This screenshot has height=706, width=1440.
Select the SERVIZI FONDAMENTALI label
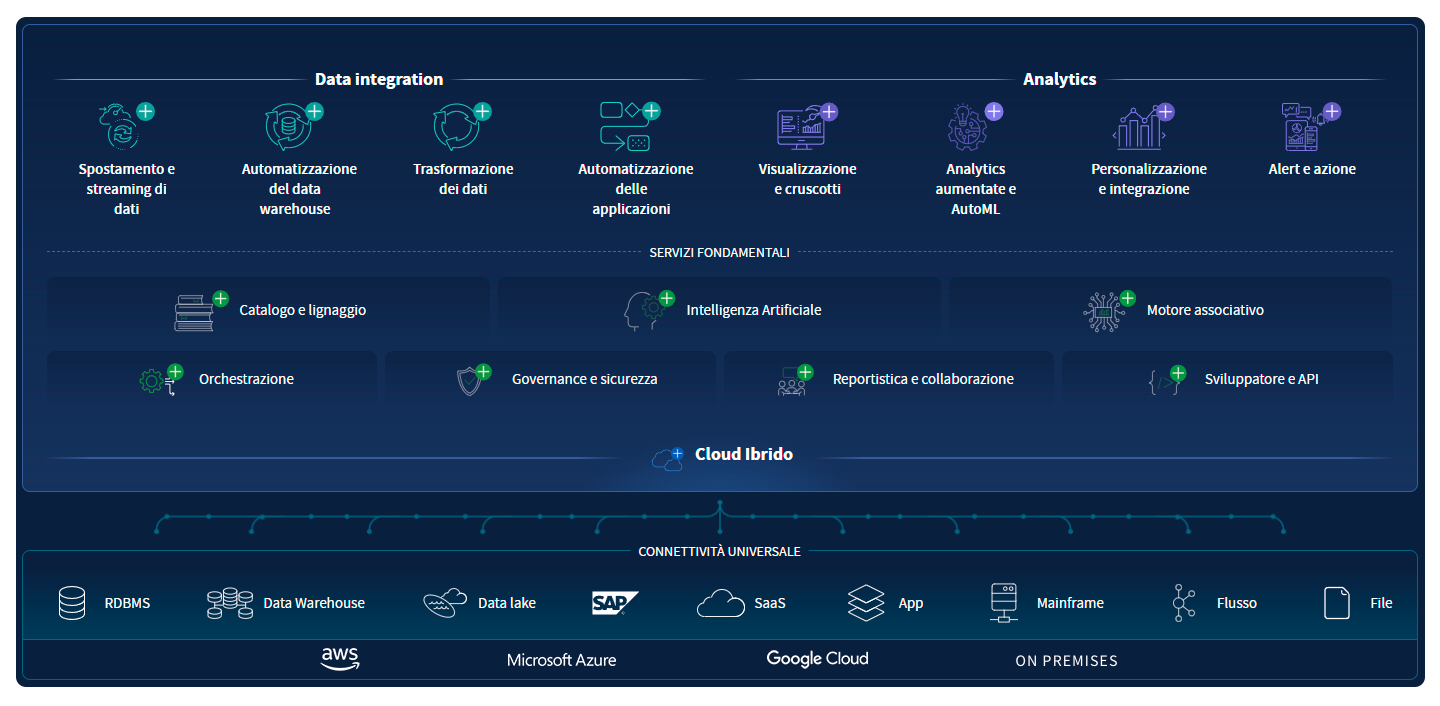coord(719,253)
